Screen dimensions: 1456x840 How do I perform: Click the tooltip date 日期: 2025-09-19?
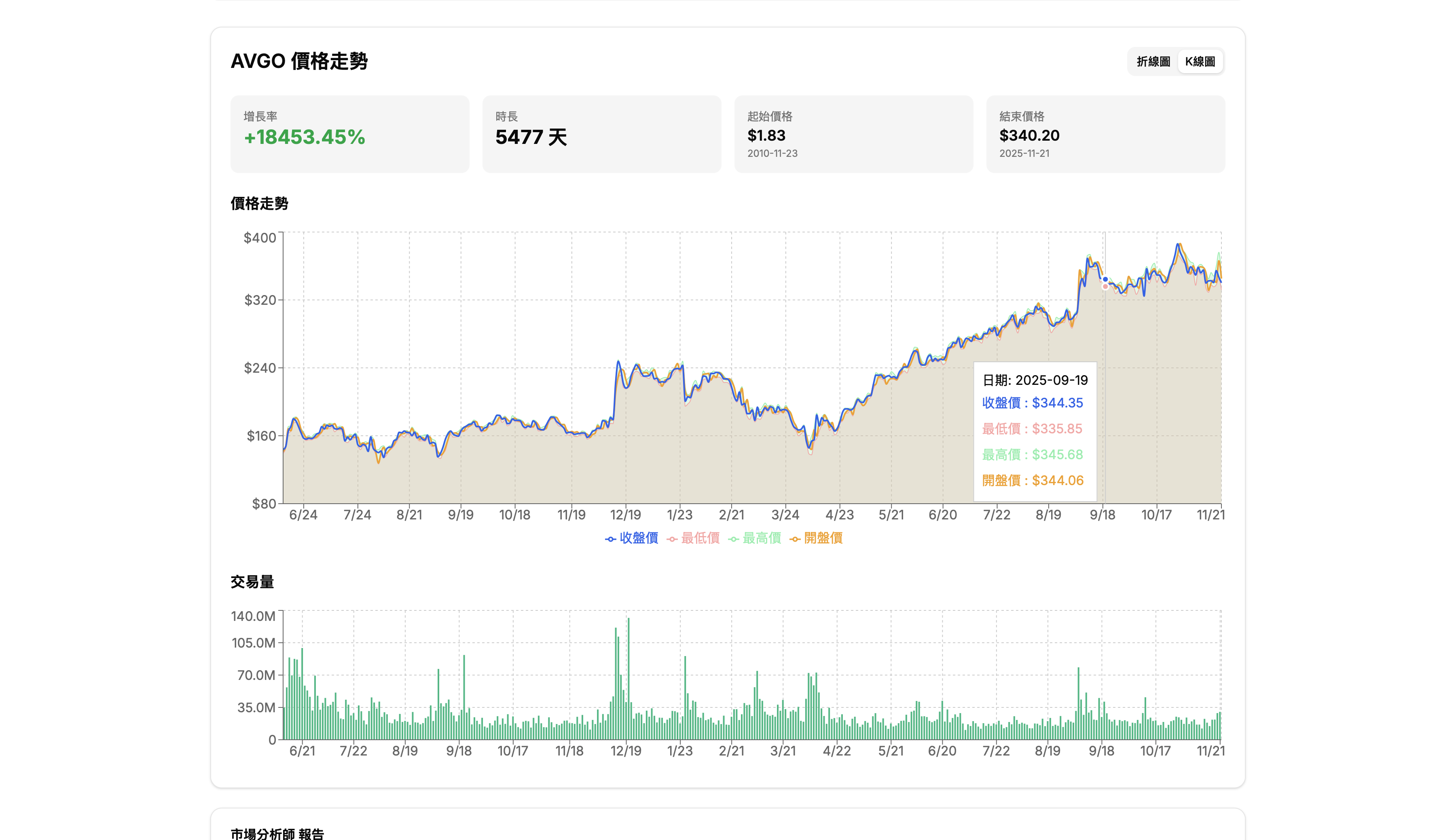[1035, 380]
